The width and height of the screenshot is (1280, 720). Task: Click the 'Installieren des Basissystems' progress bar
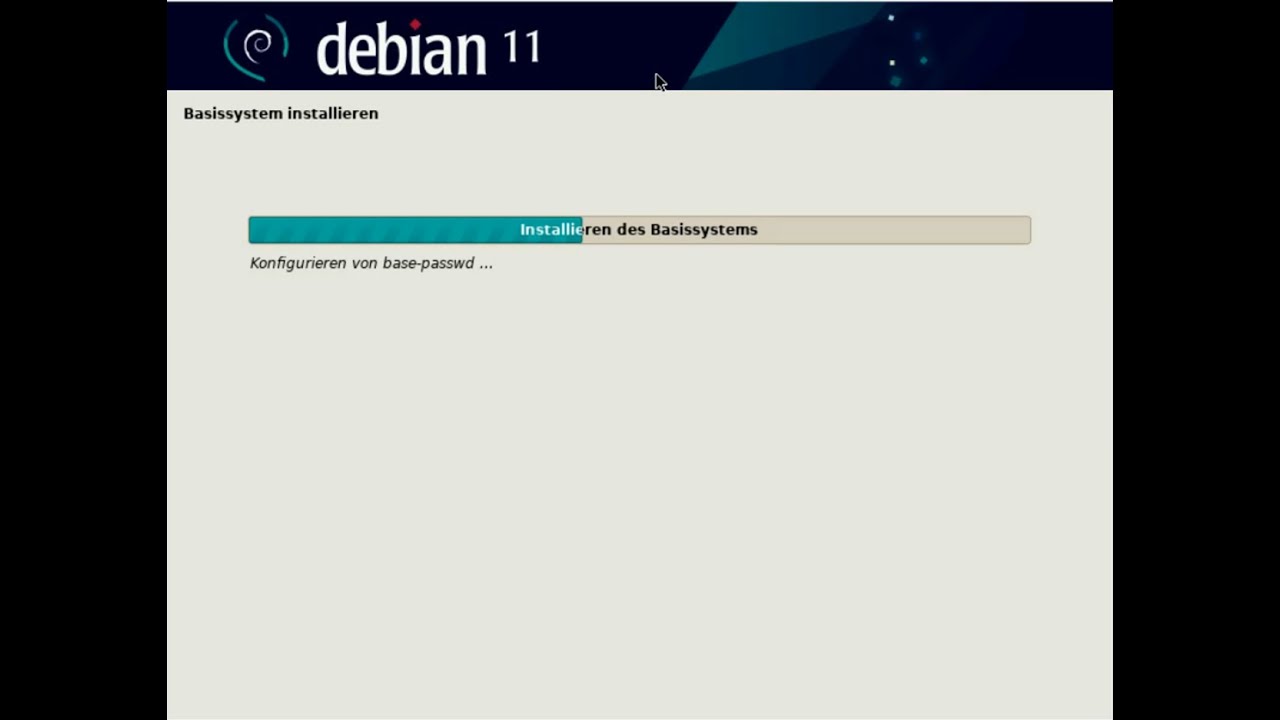(x=639, y=230)
